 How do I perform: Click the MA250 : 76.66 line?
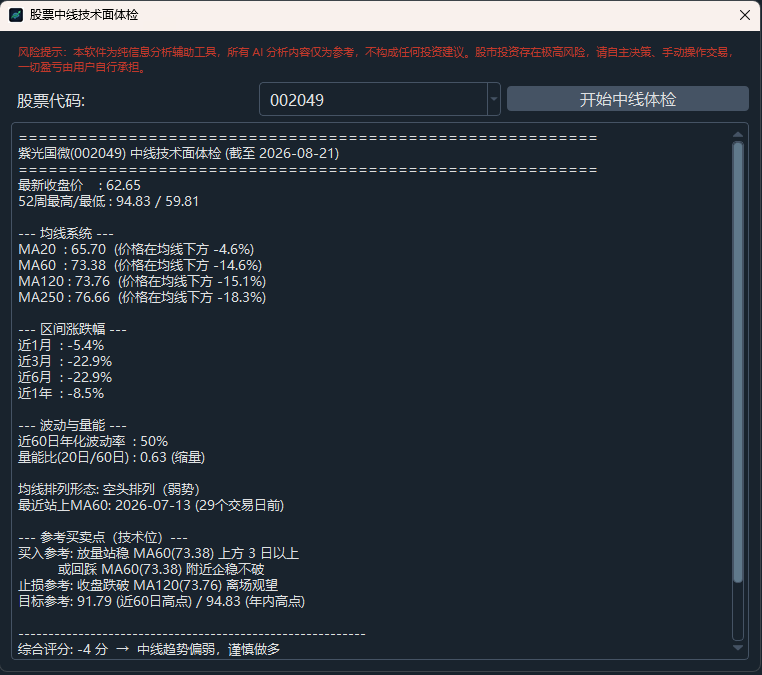click(142, 297)
